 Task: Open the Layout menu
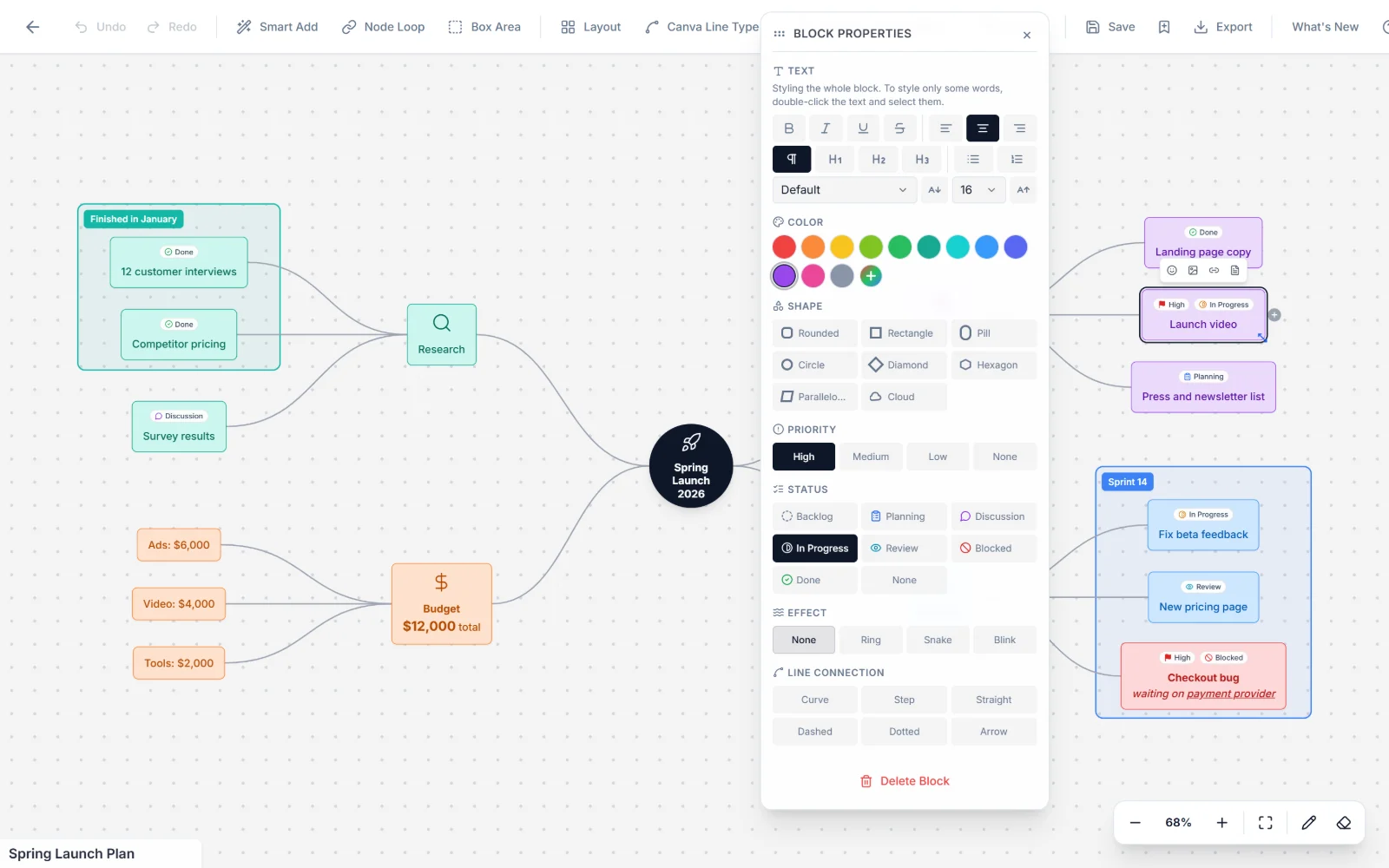point(590,27)
